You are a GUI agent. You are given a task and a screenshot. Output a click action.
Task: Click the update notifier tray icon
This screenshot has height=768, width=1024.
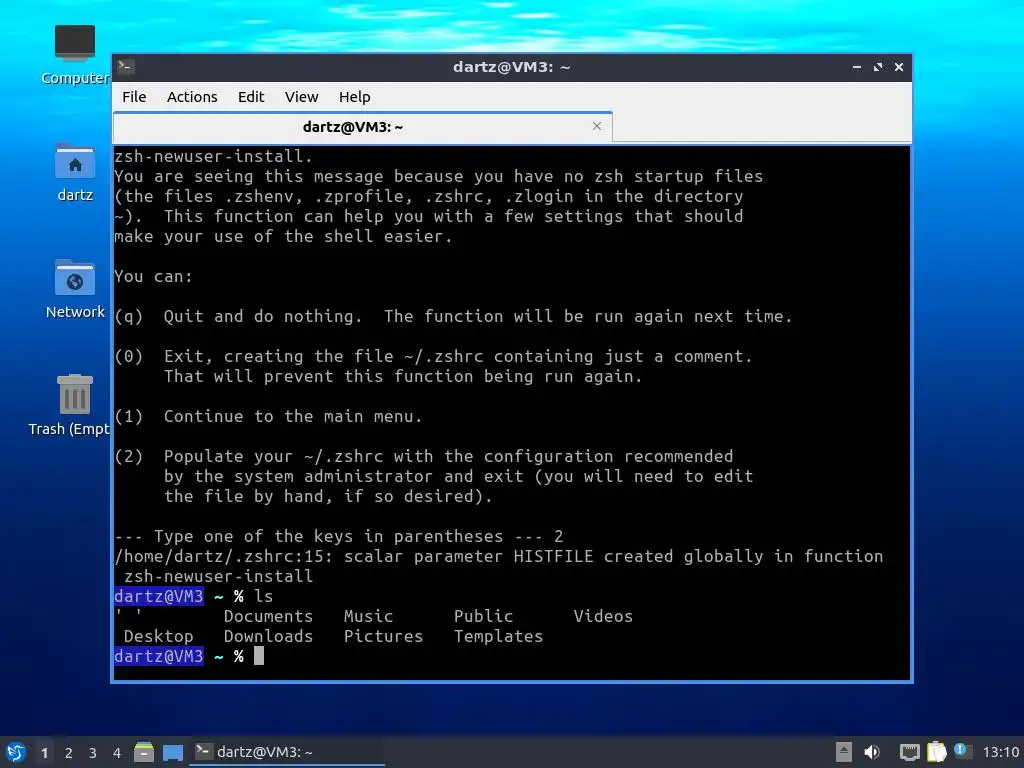(x=962, y=751)
